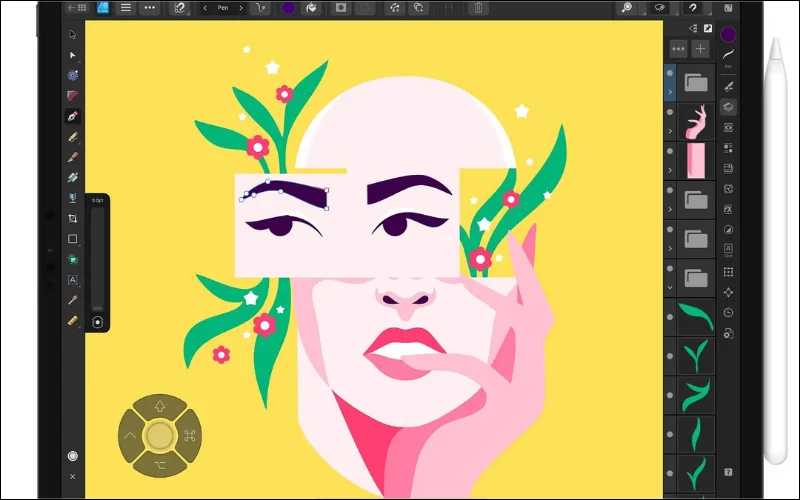Viewport: 800px width, 500px height.
Task: Toggle visibility of top selected group layer
Action: tap(670, 73)
